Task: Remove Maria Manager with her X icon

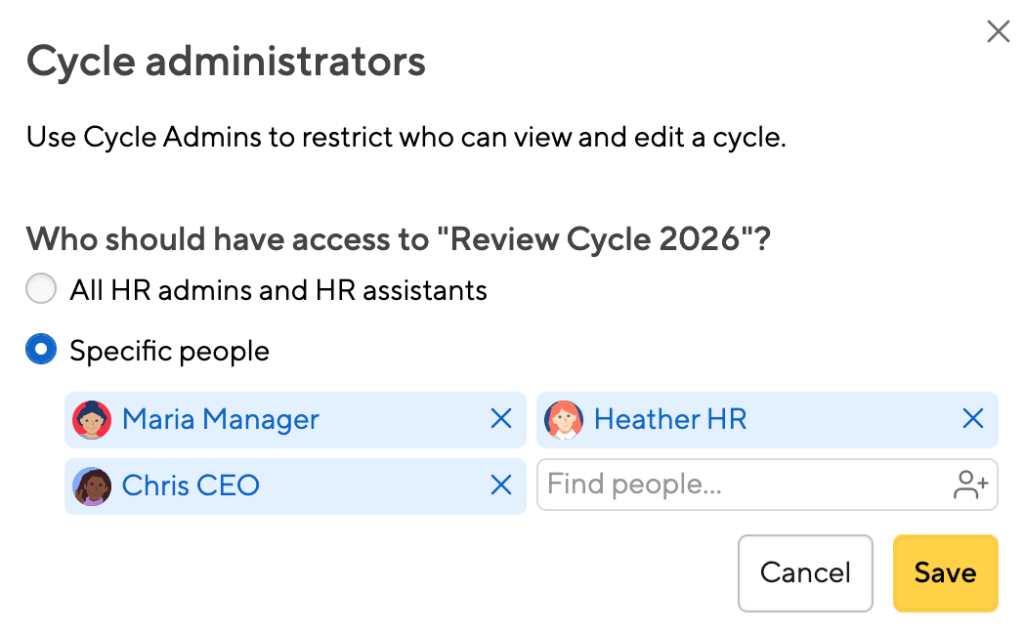Action: (501, 419)
